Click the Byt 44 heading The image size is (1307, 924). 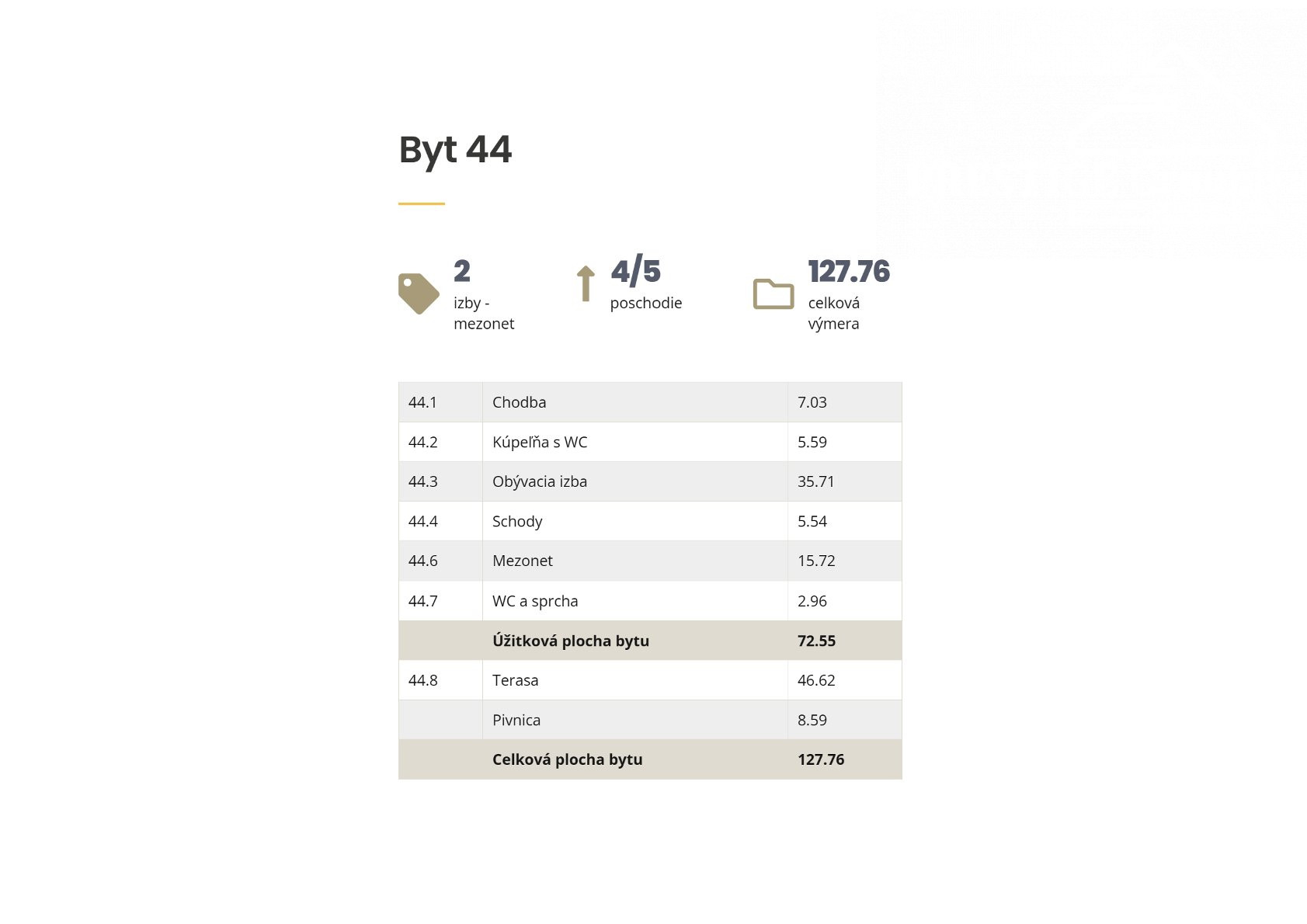455,150
